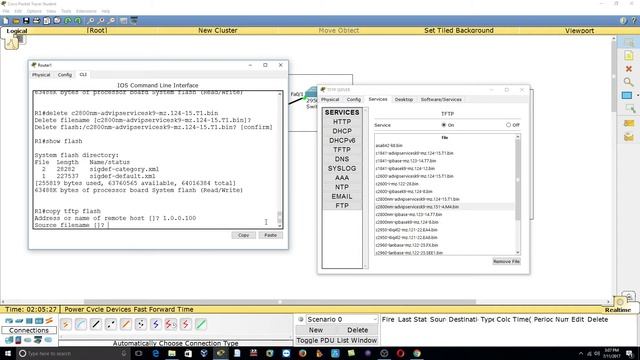Switch to Router1 Physical tab
This screenshot has height=360, width=640.
tap(41, 75)
